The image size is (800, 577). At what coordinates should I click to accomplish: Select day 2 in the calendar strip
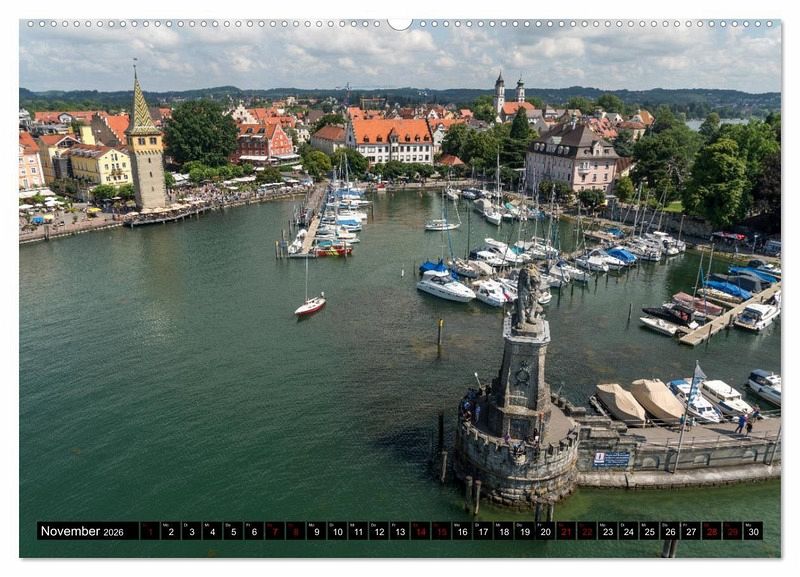170,531
